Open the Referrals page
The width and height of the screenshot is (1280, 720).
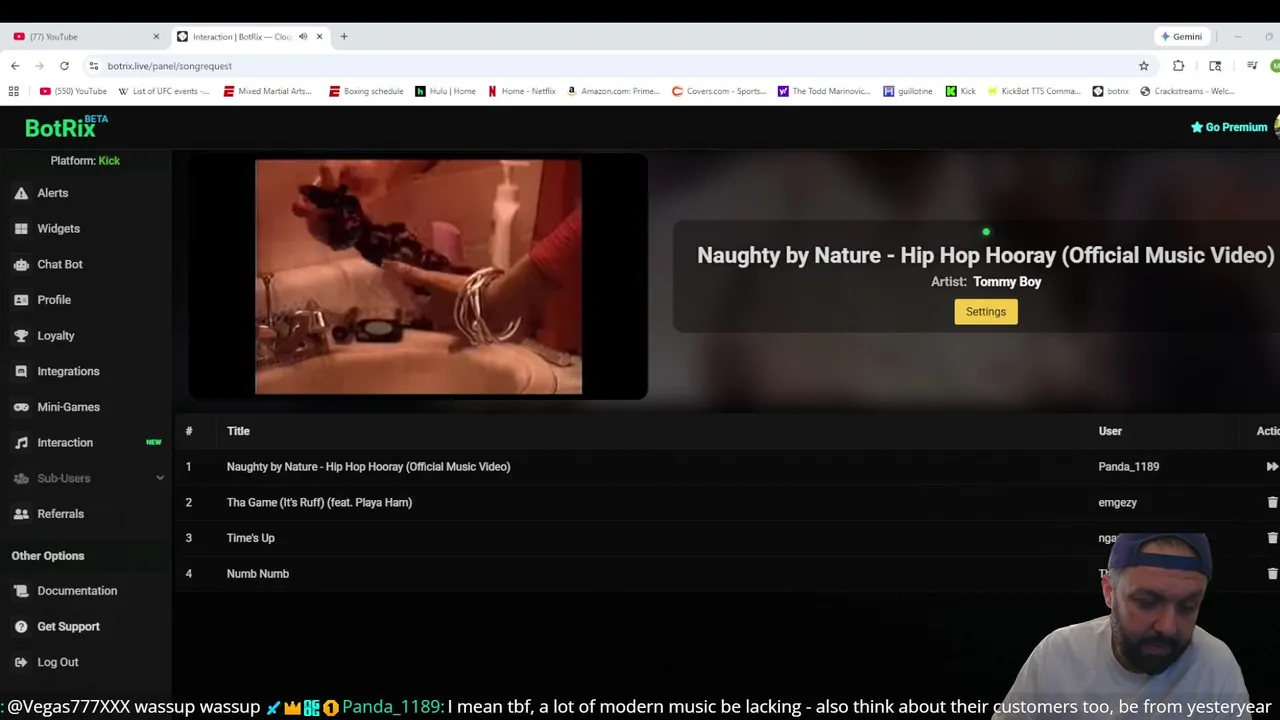60,514
